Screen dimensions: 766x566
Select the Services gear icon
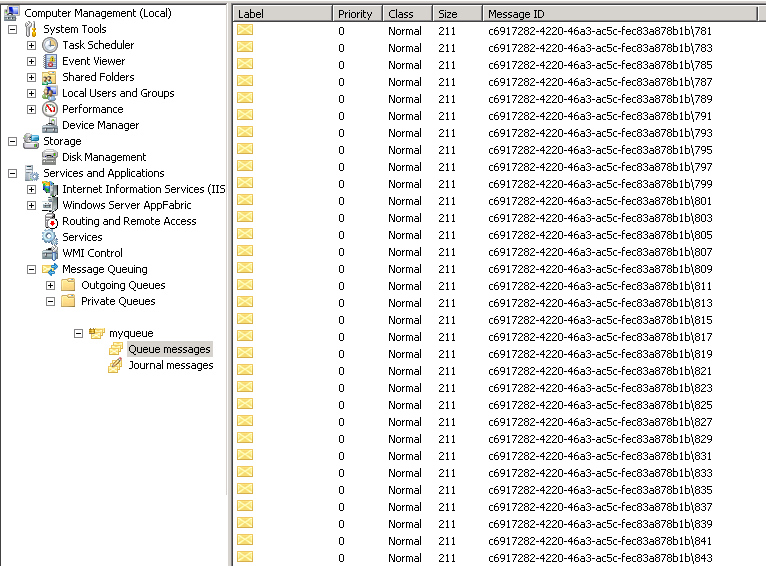click(50, 237)
